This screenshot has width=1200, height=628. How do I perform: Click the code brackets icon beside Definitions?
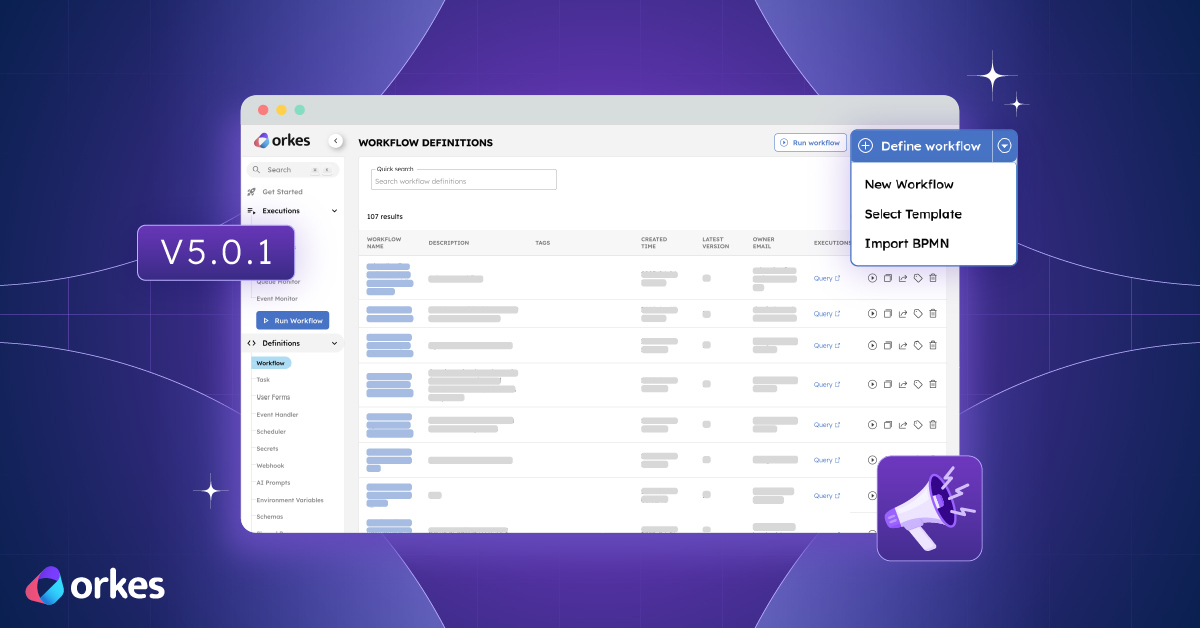click(x=252, y=342)
